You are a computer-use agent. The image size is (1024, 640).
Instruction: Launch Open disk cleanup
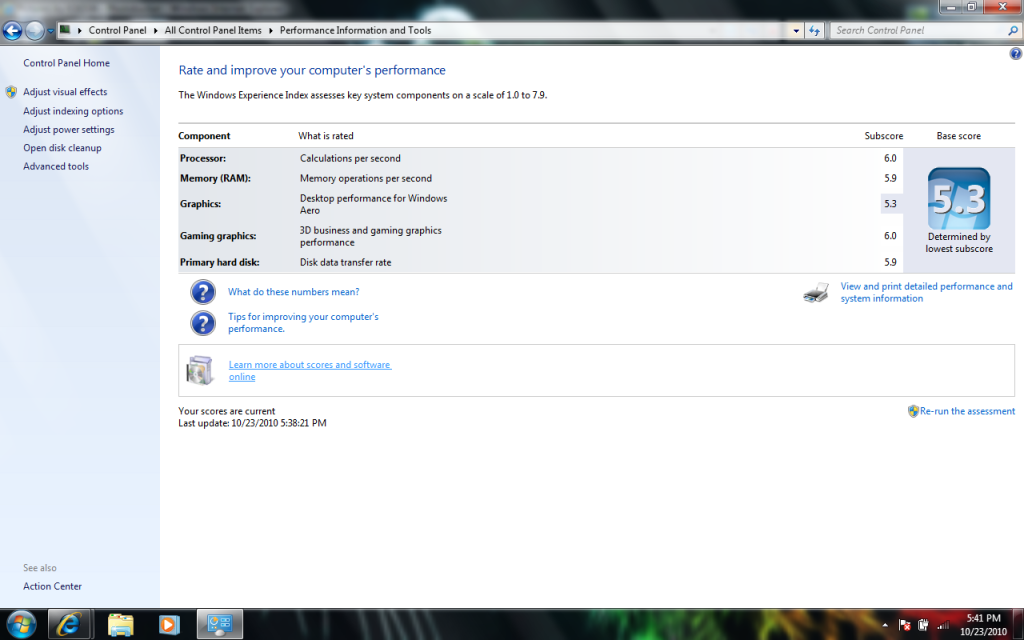(x=62, y=148)
